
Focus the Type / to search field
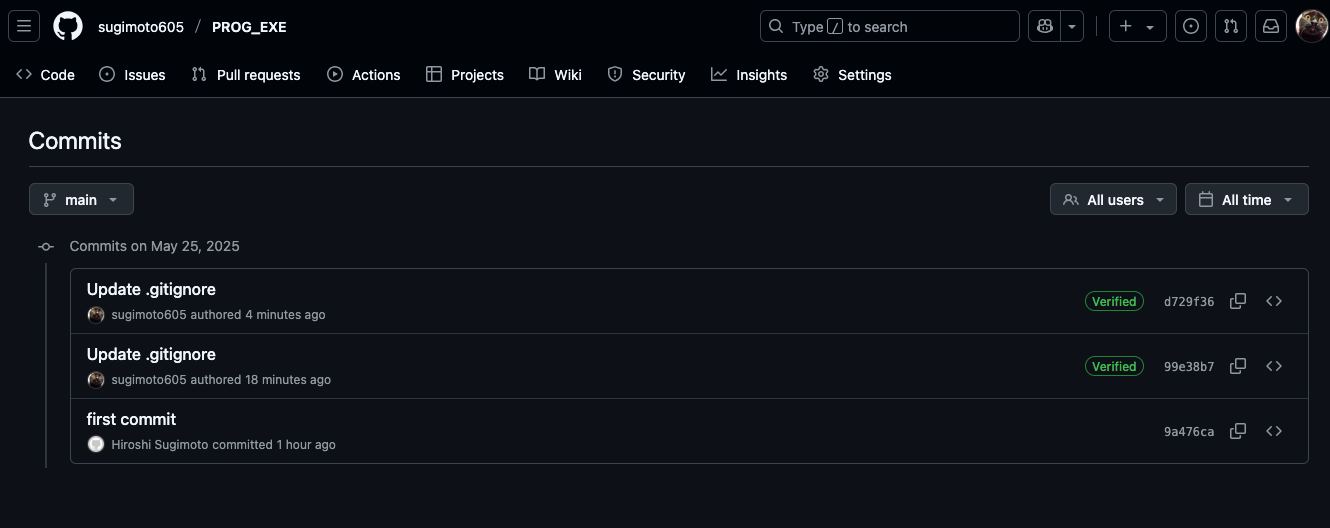(890, 27)
